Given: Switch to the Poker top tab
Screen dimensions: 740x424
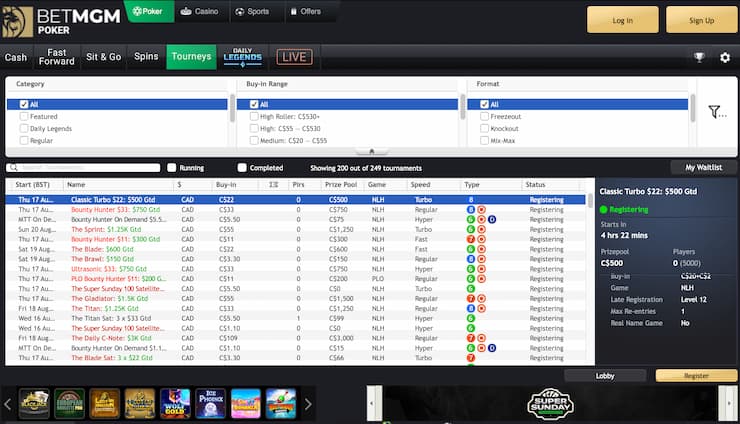Looking at the screenshot, I should (148, 11).
